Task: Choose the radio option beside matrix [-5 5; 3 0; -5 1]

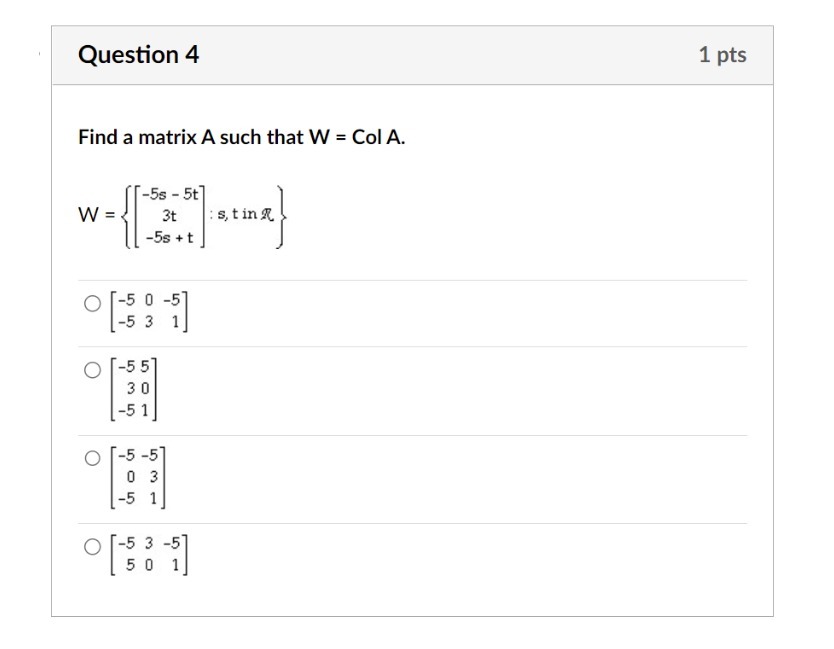Action: [x=93, y=370]
